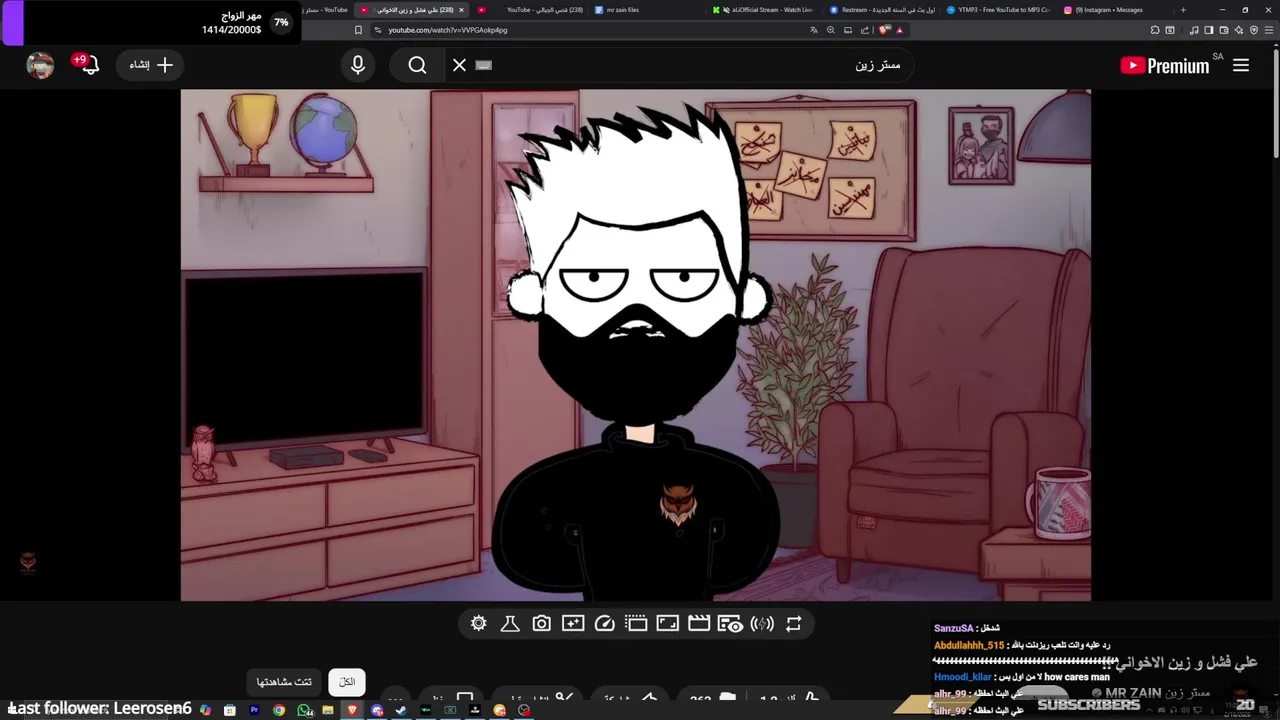Click the sparkle enhance filter icon
The width and height of the screenshot is (1280, 720).
(x=573, y=624)
